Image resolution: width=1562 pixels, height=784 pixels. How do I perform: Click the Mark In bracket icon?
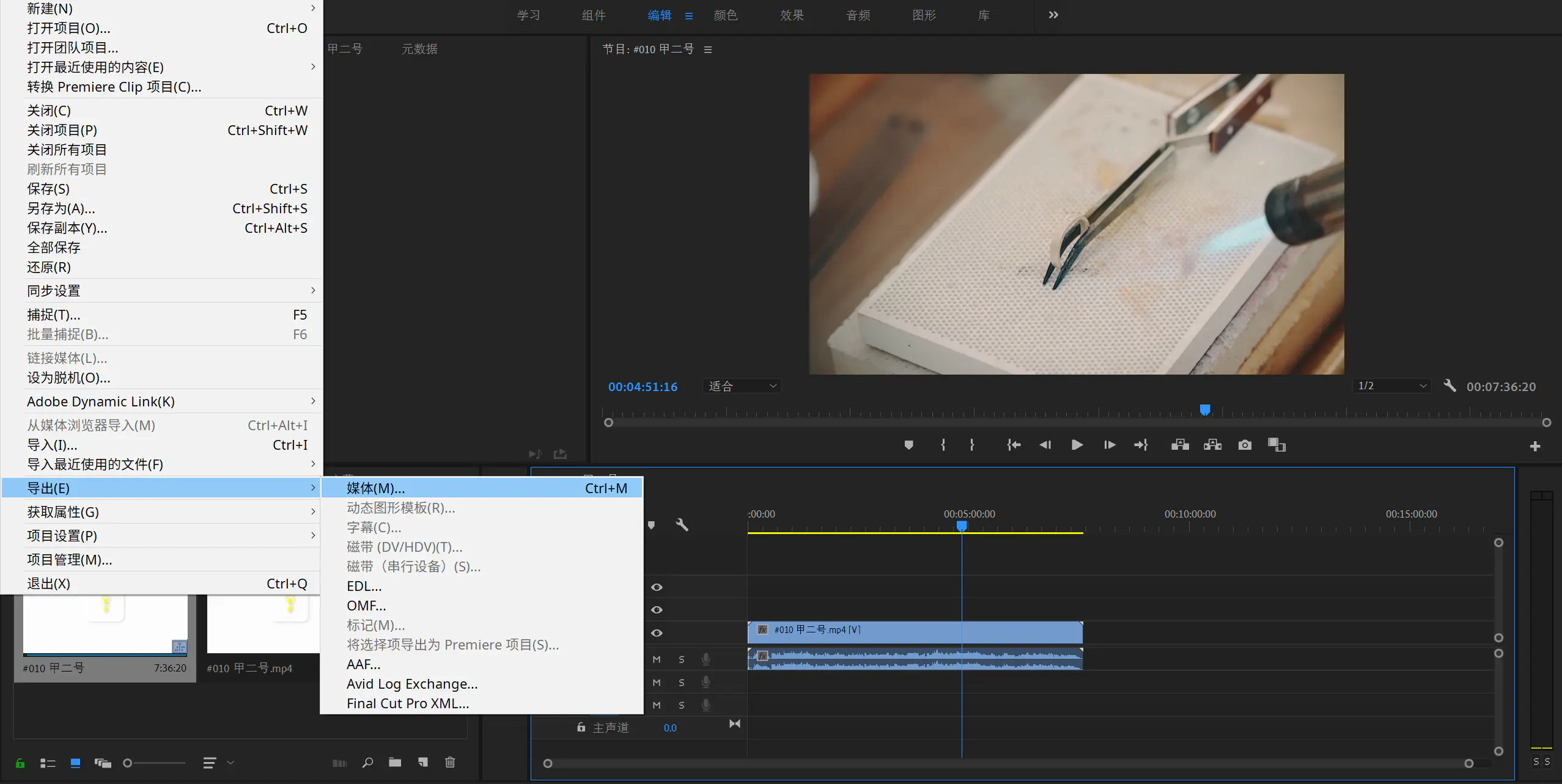pyautogui.click(x=943, y=445)
